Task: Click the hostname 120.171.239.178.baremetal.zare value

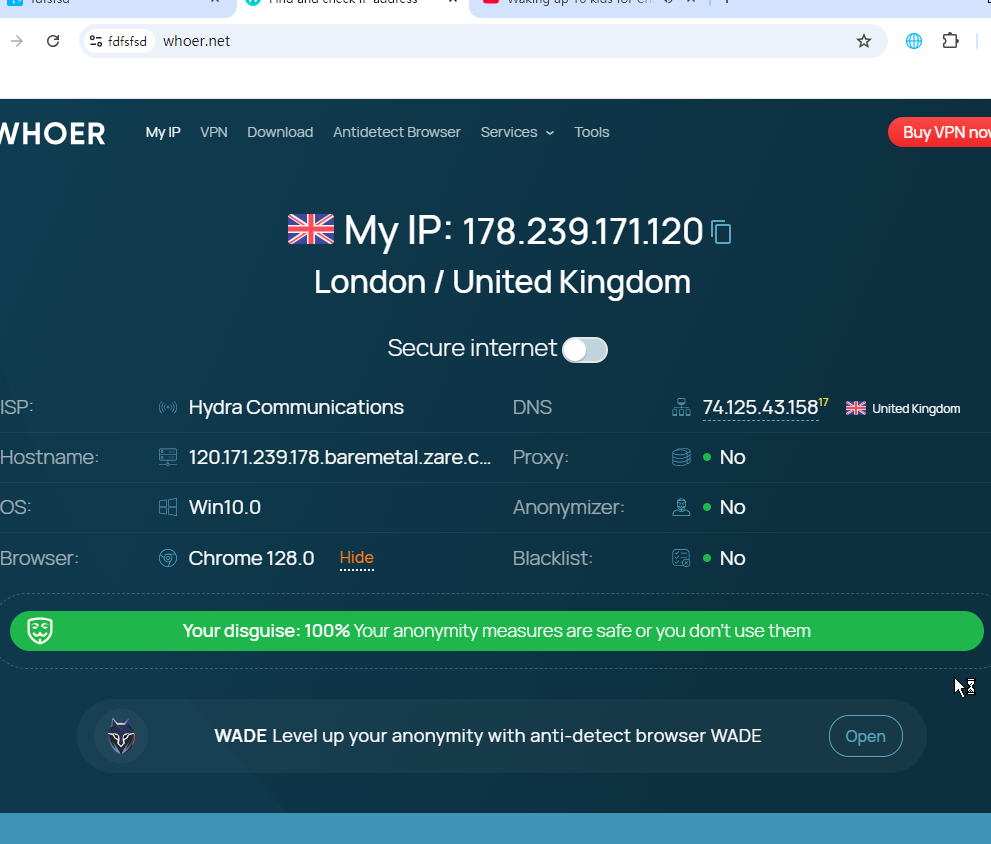Action: coord(339,457)
